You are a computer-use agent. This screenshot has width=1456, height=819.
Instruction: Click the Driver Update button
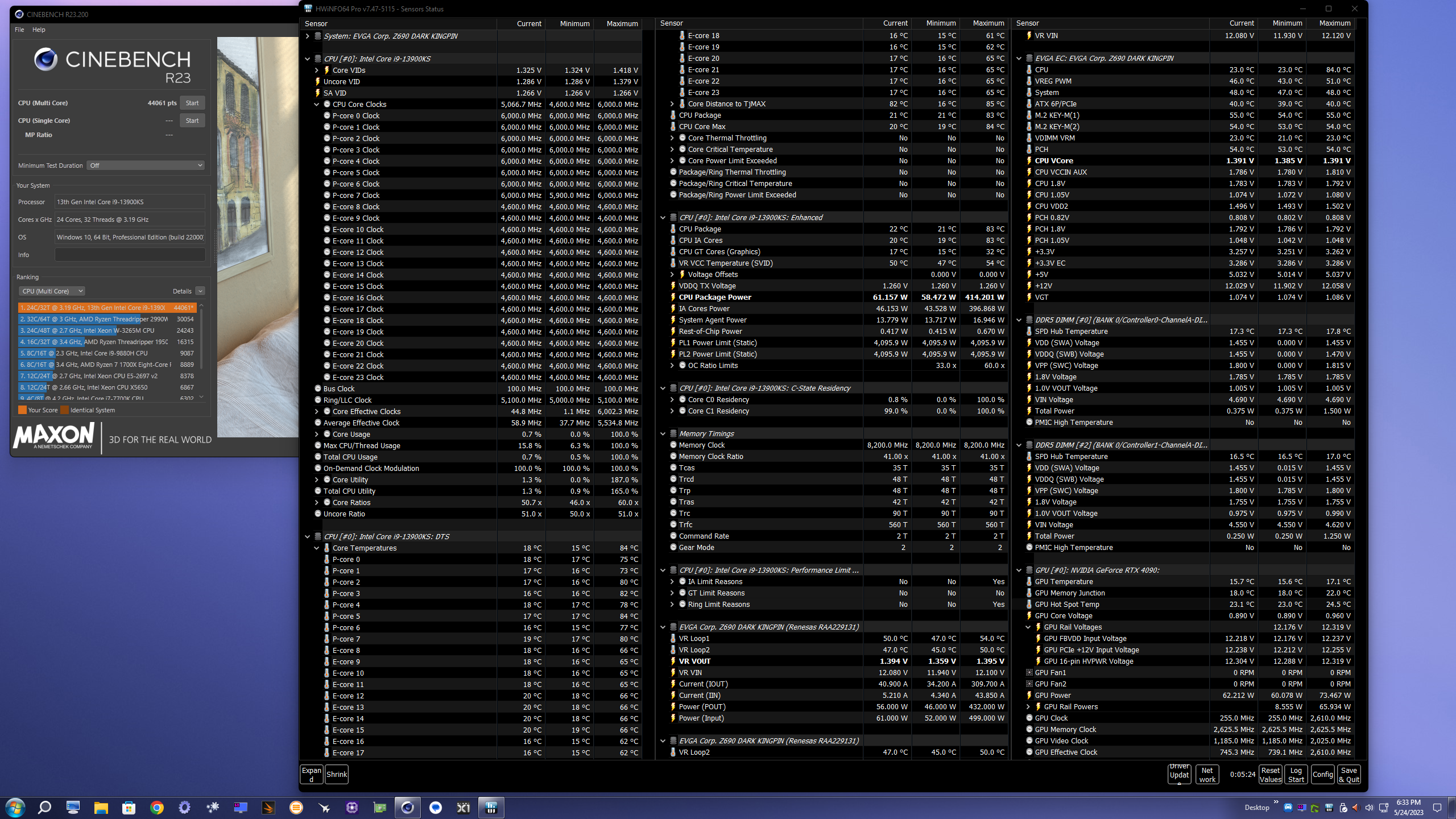coord(1180,774)
